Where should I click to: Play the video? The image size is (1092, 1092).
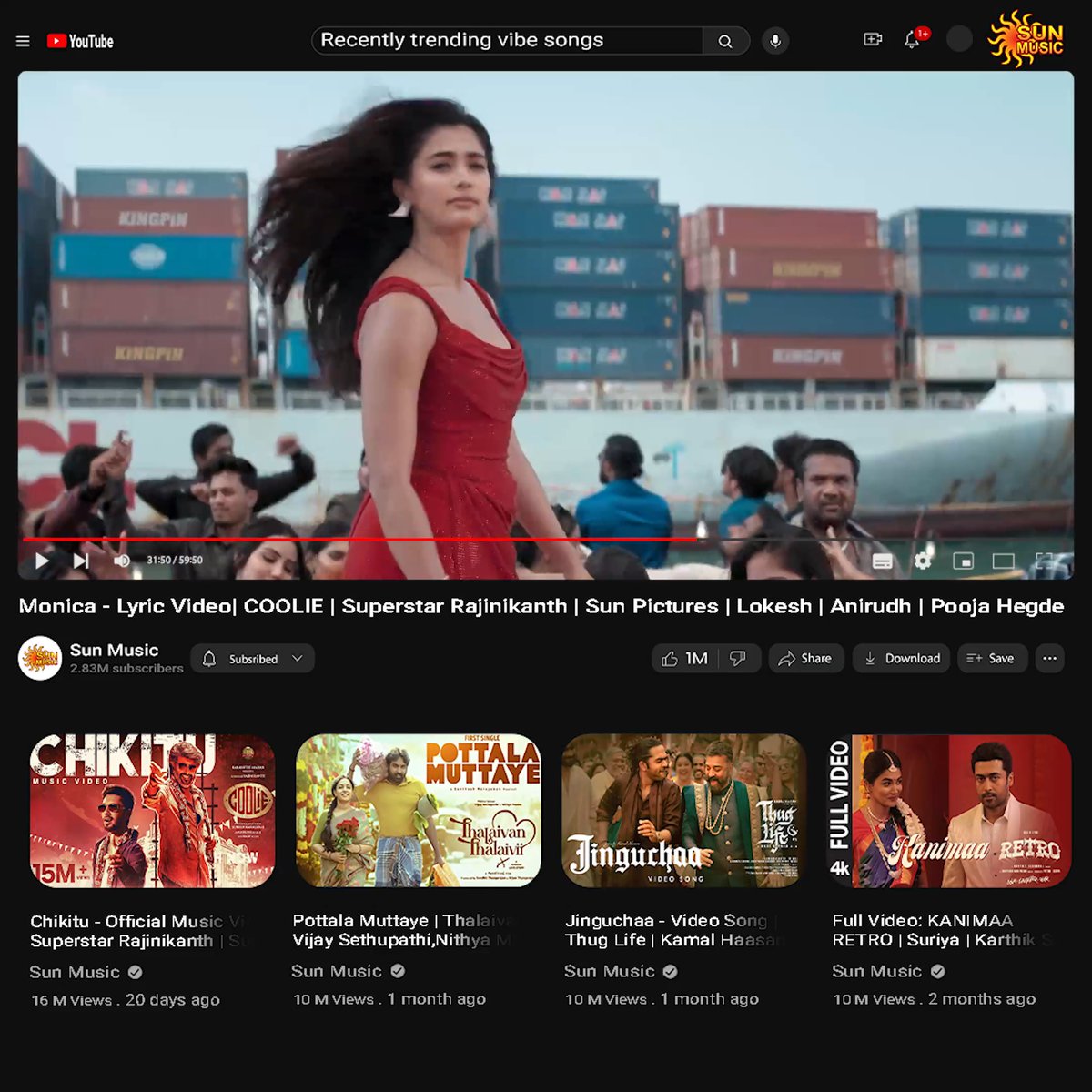click(42, 561)
